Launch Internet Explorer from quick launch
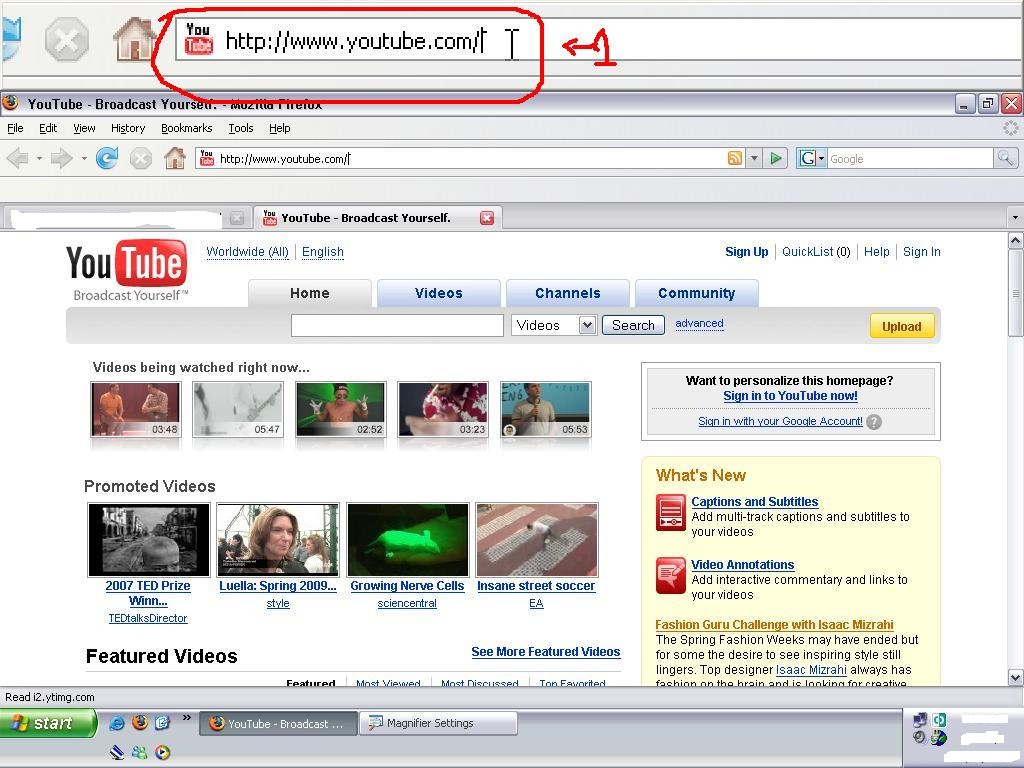Image resolution: width=1024 pixels, height=768 pixels. 117,723
